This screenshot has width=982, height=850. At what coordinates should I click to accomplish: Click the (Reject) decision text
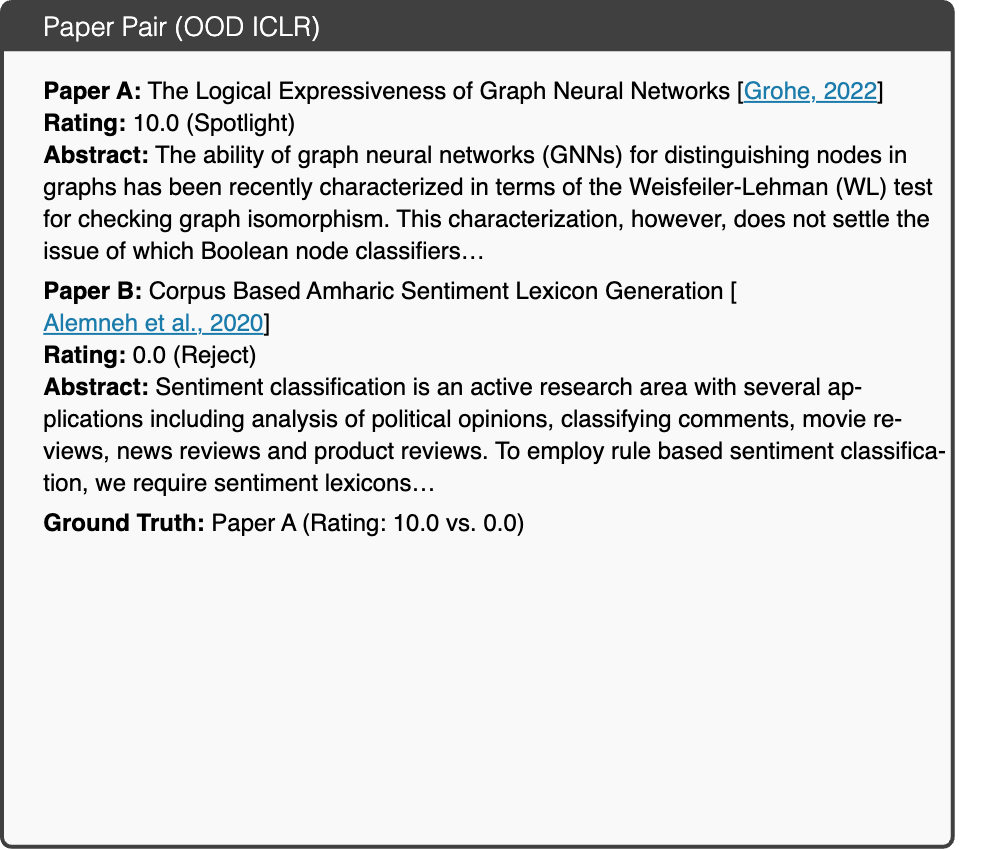[214, 355]
